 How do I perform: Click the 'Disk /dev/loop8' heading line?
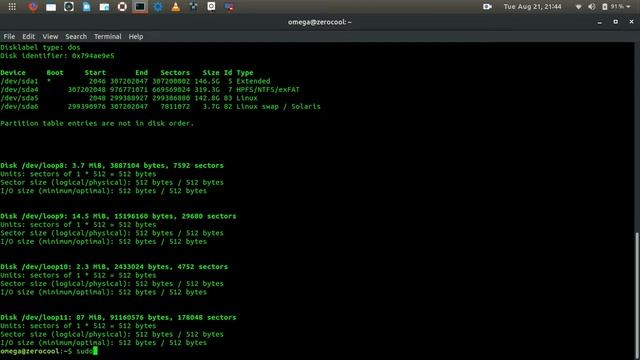click(x=112, y=166)
